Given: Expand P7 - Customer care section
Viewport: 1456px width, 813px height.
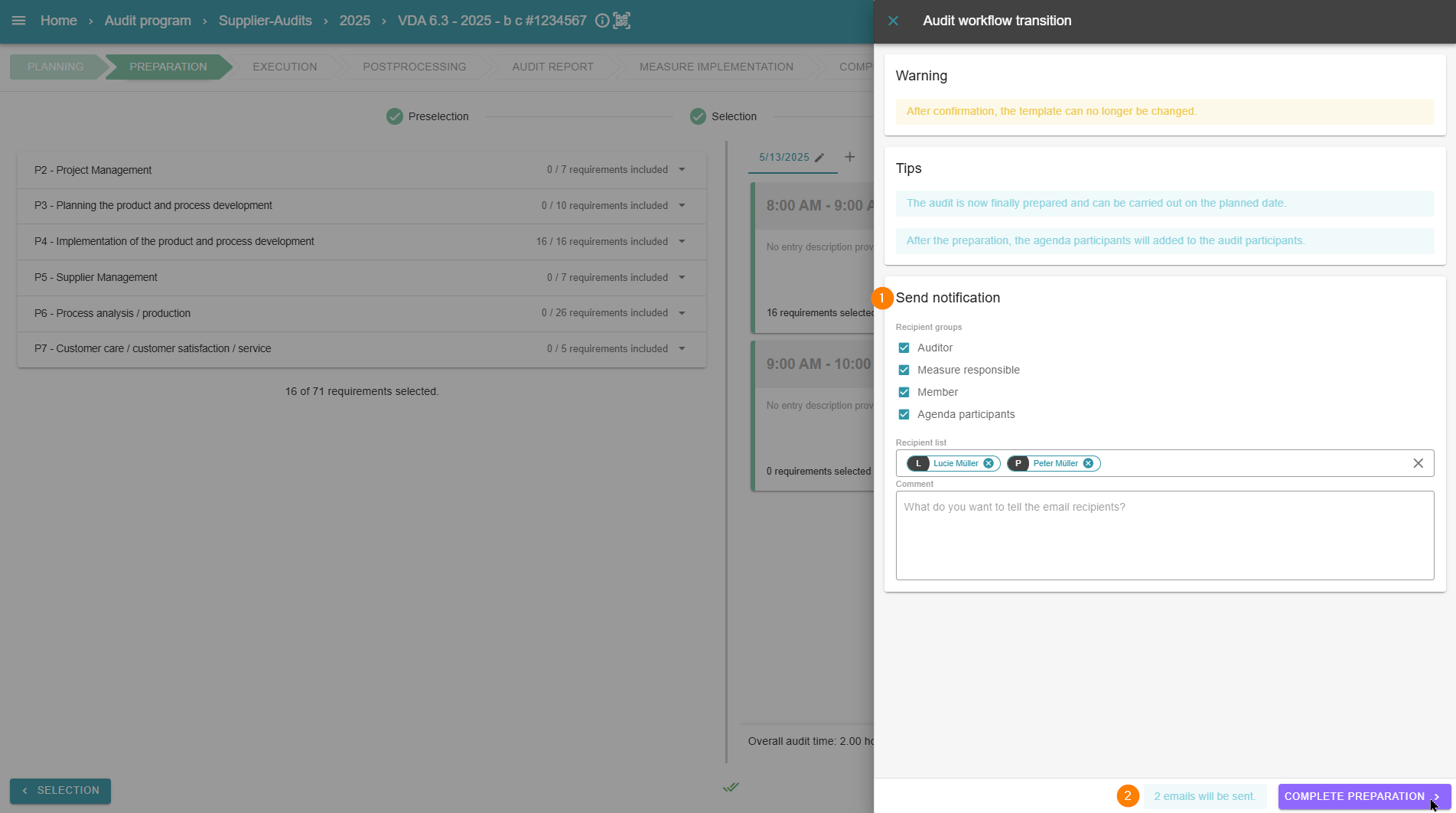Looking at the screenshot, I should pos(682,348).
